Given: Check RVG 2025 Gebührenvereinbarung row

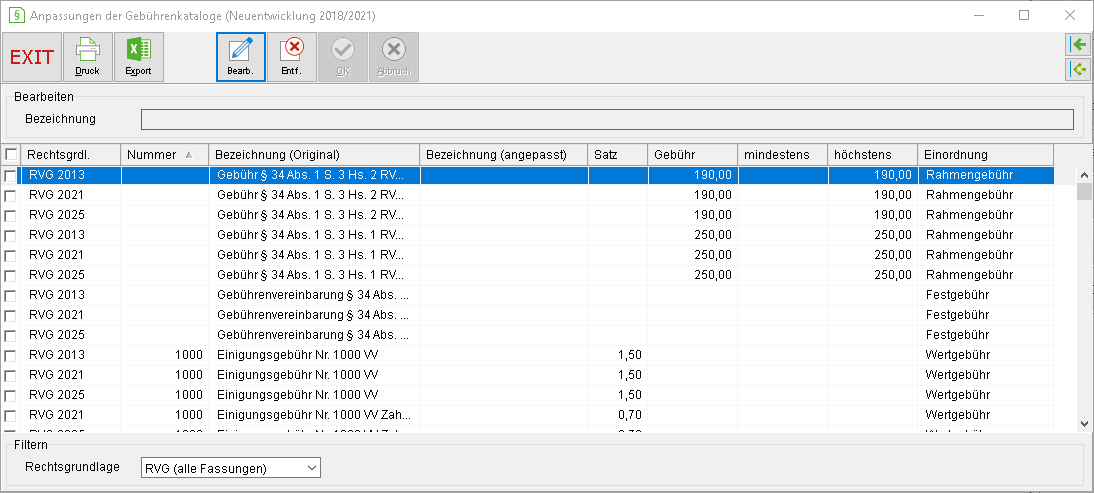Looking at the screenshot, I should 10,335.
